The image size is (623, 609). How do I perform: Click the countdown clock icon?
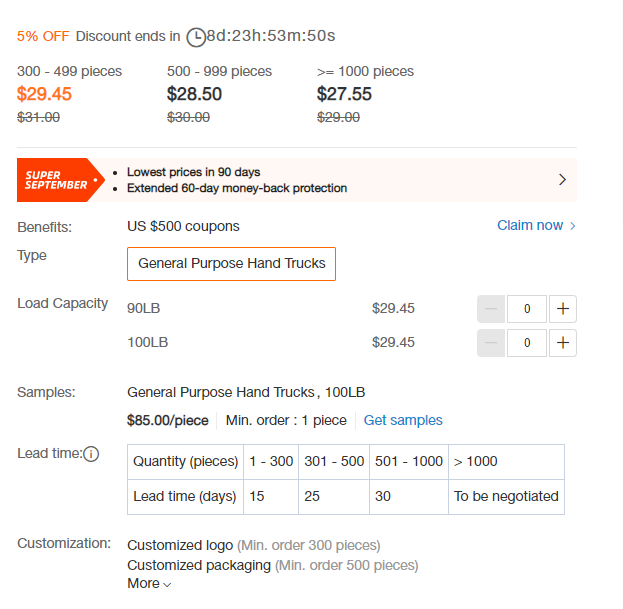coord(196,37)
